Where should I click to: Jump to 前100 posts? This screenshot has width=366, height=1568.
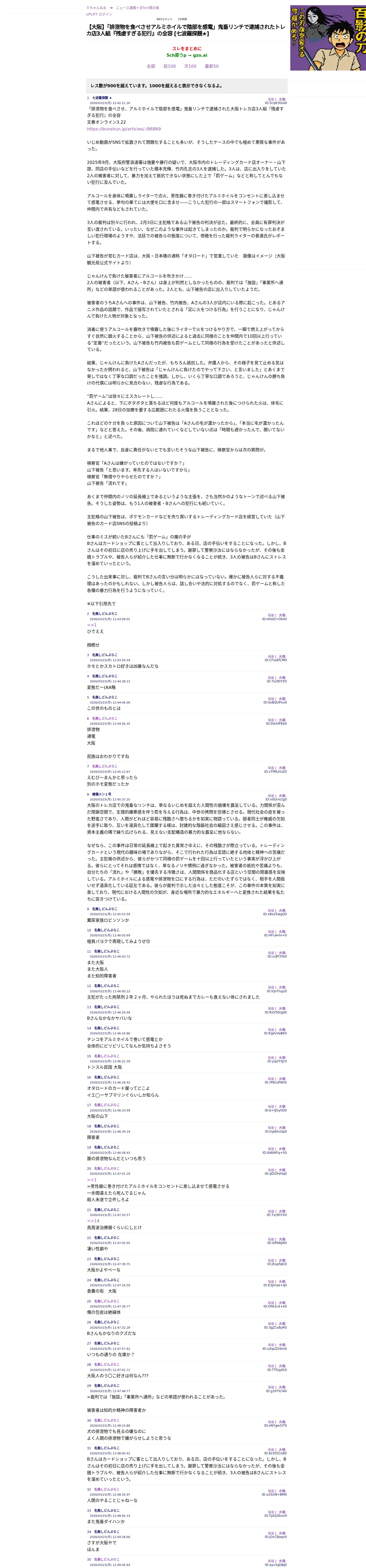[x=170, y=66]
